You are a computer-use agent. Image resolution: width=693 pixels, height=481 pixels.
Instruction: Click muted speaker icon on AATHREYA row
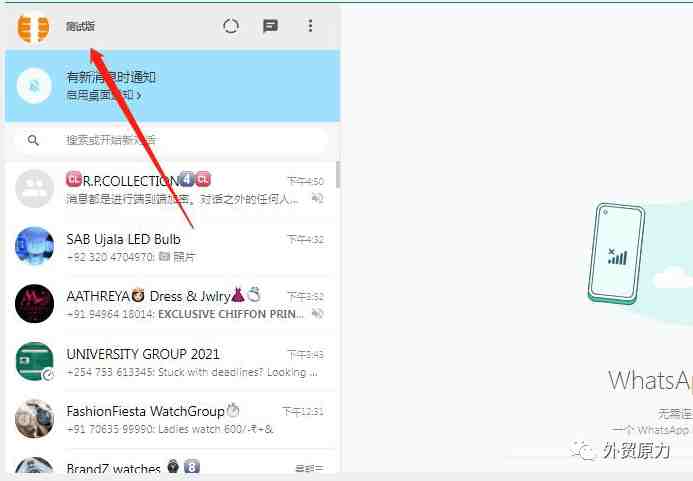click(317, 313)
